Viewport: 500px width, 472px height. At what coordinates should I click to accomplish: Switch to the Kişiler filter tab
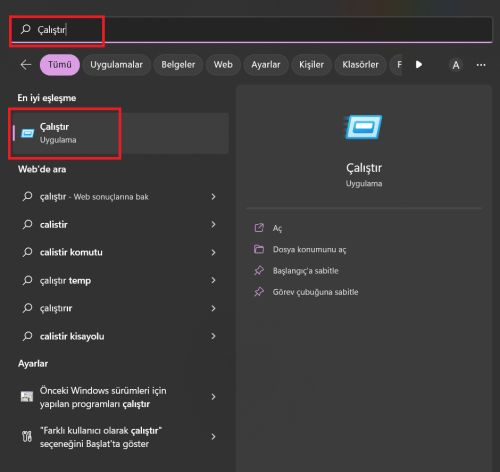[311, 65]
